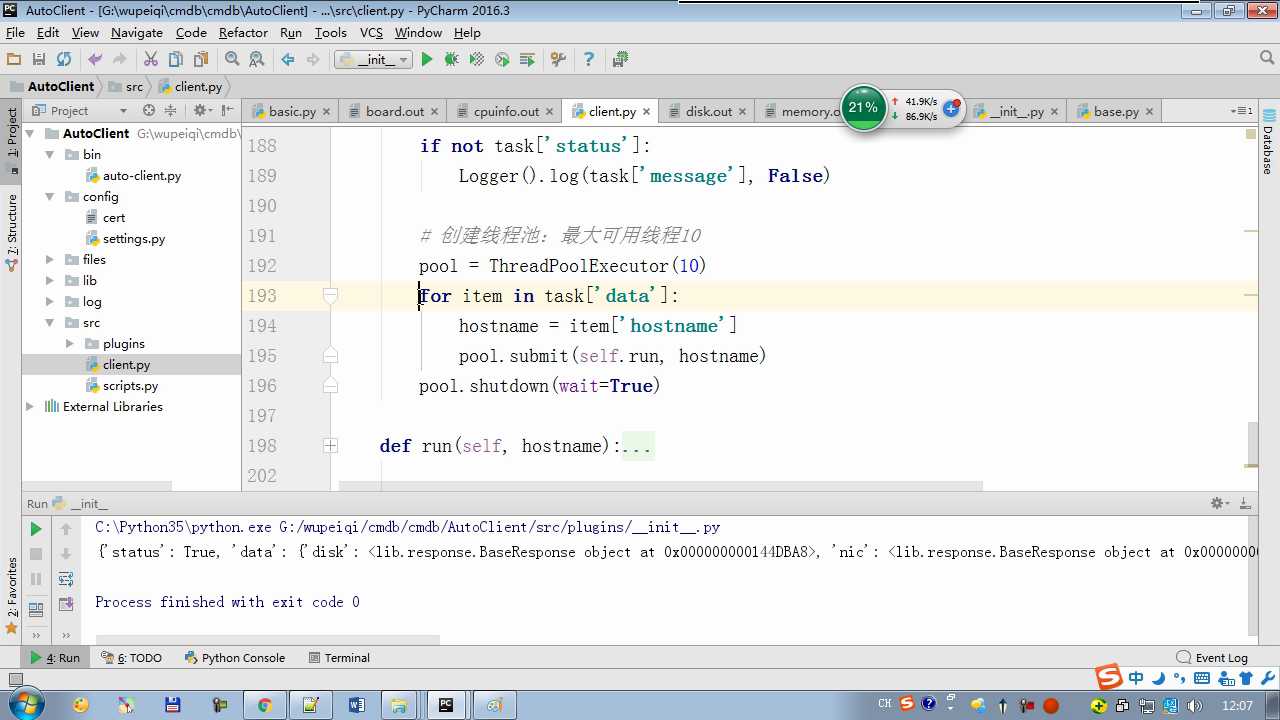Click the Save All toolbar icon
The image size is (1280, 720).
39,60
